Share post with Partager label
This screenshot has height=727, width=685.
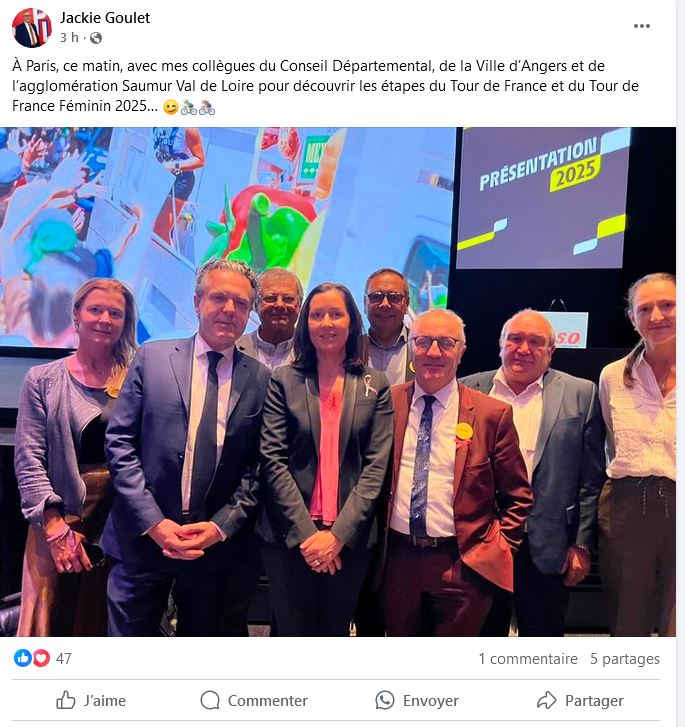(x=594, y=701)
